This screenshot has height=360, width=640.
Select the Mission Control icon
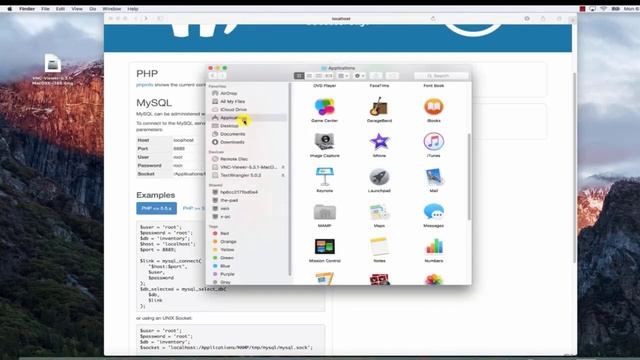tap(324, 247)
